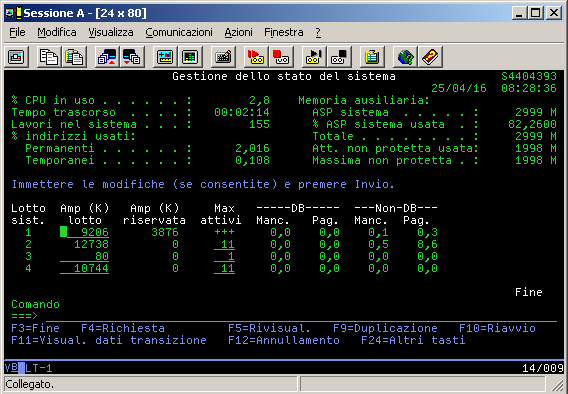
Task: Click the Comando input line
Action: click(x=301, y=316)
